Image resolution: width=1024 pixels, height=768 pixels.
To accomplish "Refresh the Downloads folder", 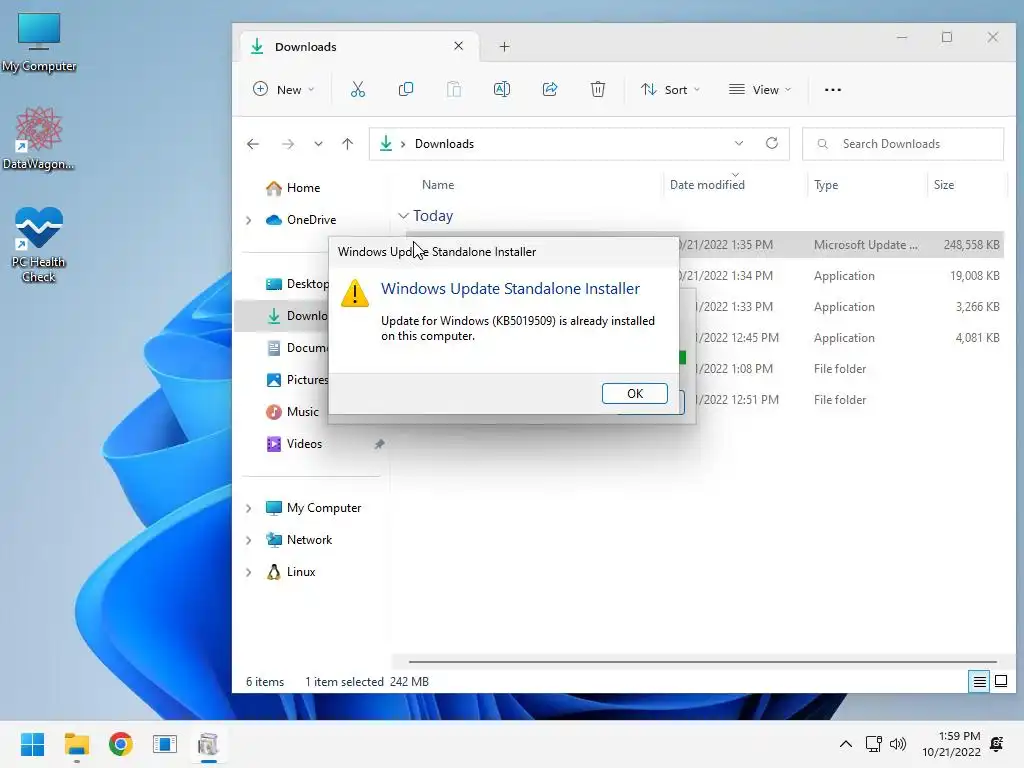I will coord(772,143).
